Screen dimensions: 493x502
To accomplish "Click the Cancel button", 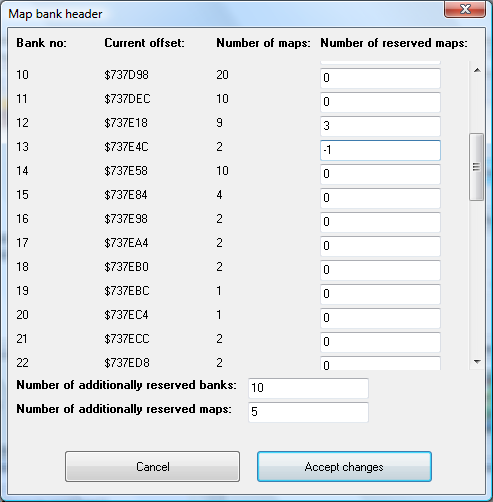I will coord(152,467).
